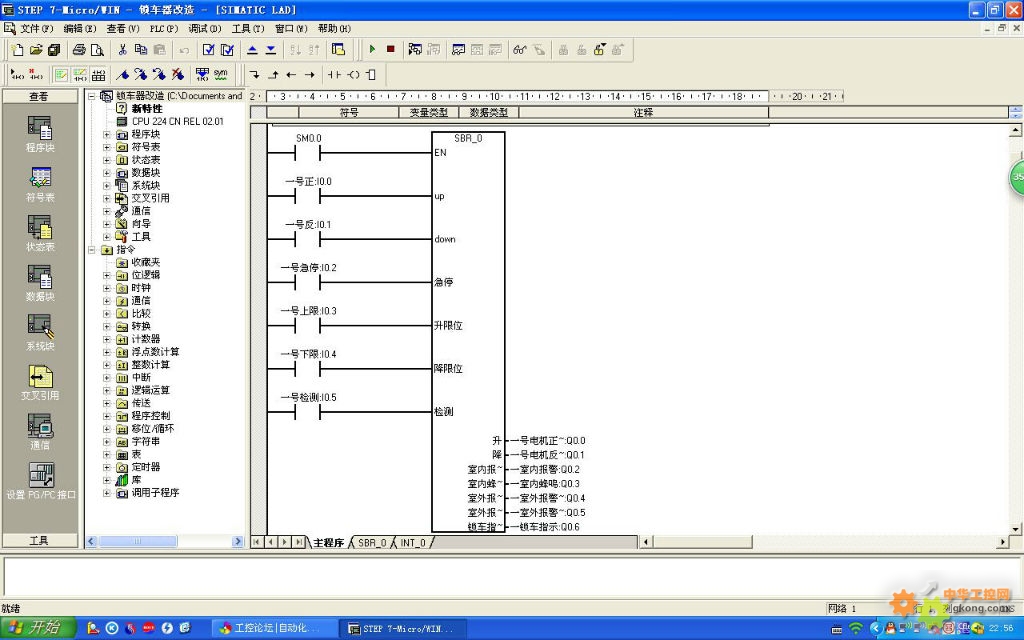Image resolution: width=1024 pixels, height=640 pixels.
Task: Expand the 程序块 tree node
Action: (x=106, y=135)
